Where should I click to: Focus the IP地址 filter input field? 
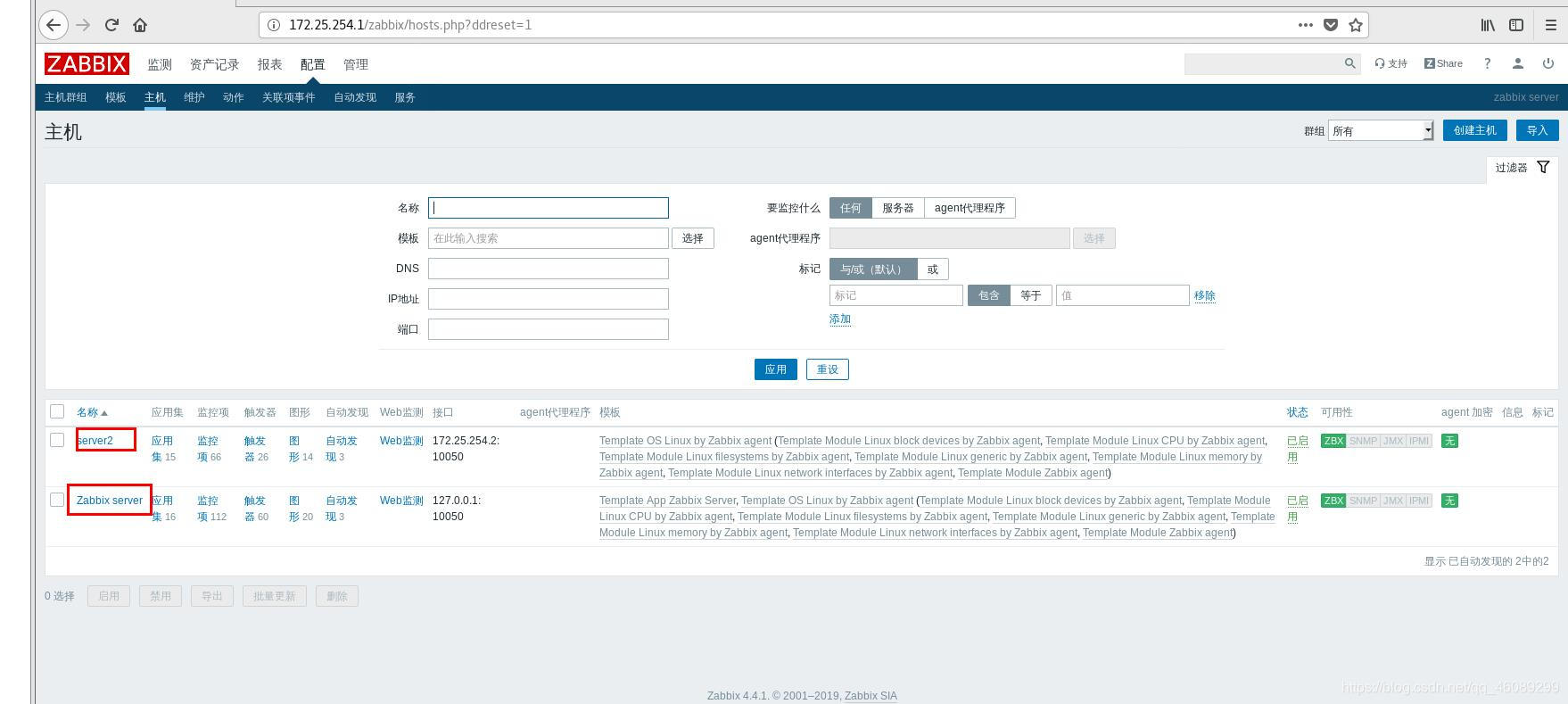548,299
